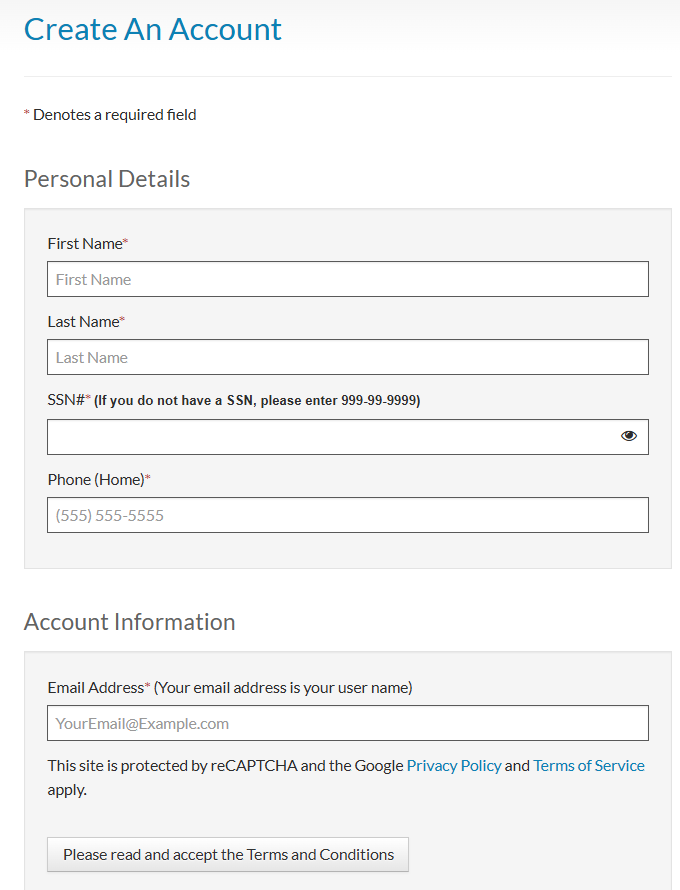Click the Personal Details section heading

(x=107, y=179)
